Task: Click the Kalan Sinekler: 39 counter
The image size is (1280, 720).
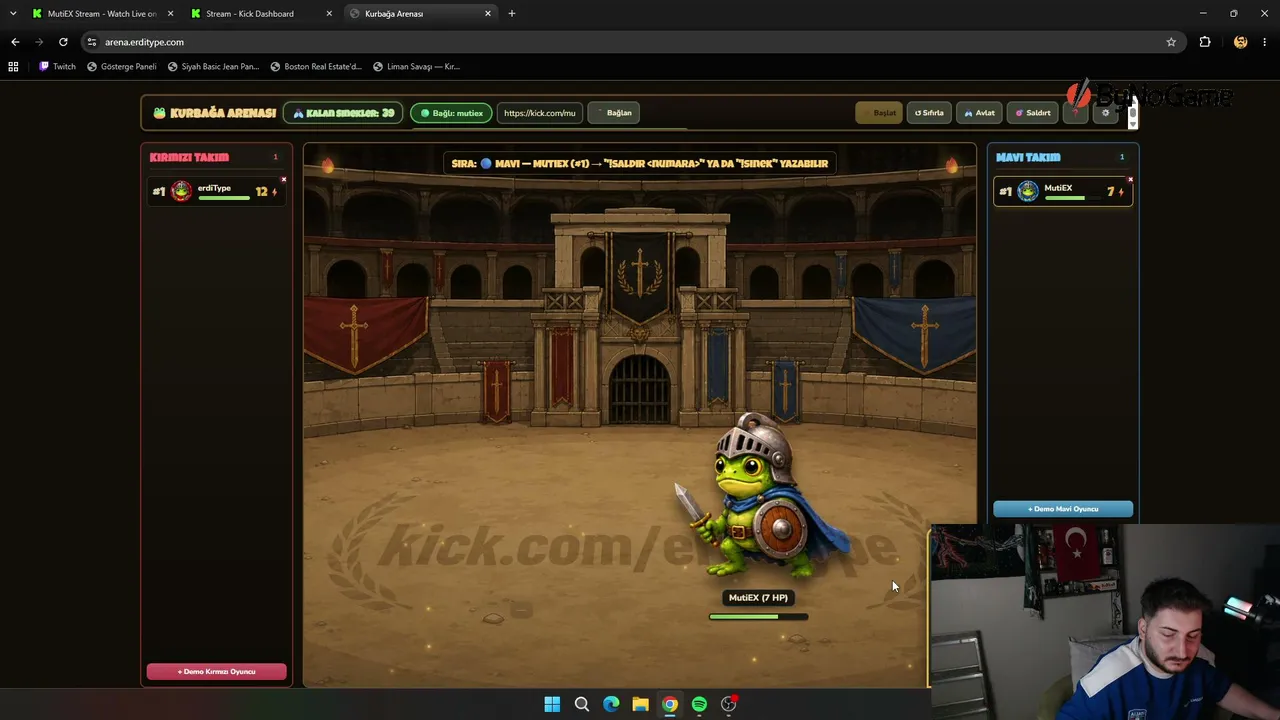Action: click(343, 113)
